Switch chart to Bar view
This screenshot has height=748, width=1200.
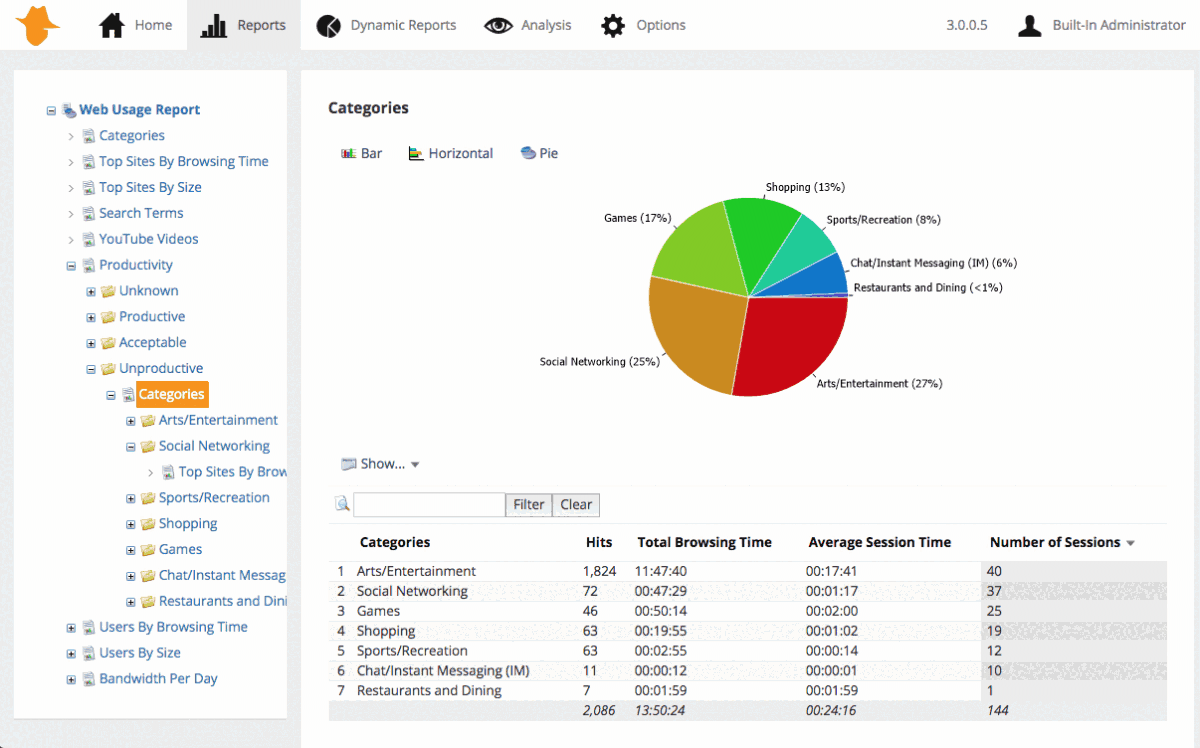pyautogui.click(x=362, y=153)
